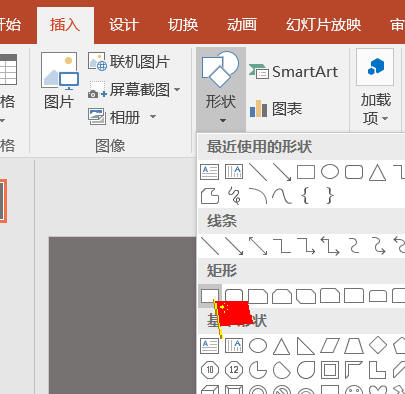
Task: Choose snip diagonal corner rectangle
Action: tap(306, 296)
